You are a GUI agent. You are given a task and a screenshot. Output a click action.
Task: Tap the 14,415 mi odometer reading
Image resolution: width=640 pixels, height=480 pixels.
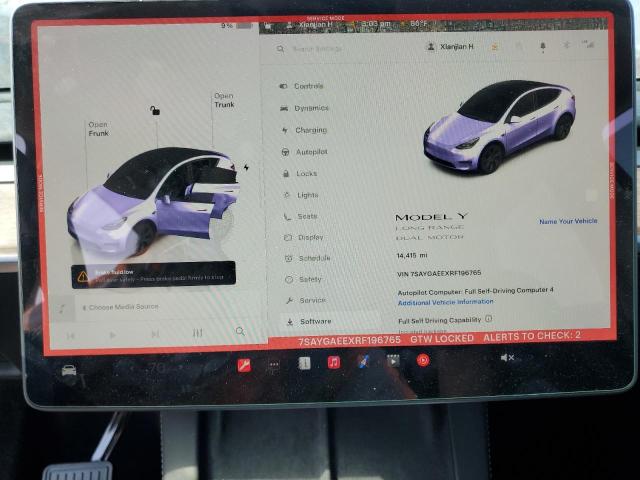coord(412,256)
